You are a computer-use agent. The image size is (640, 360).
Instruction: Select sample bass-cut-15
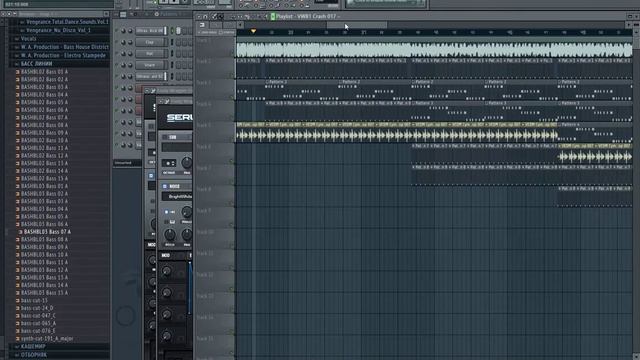point(34,300)
